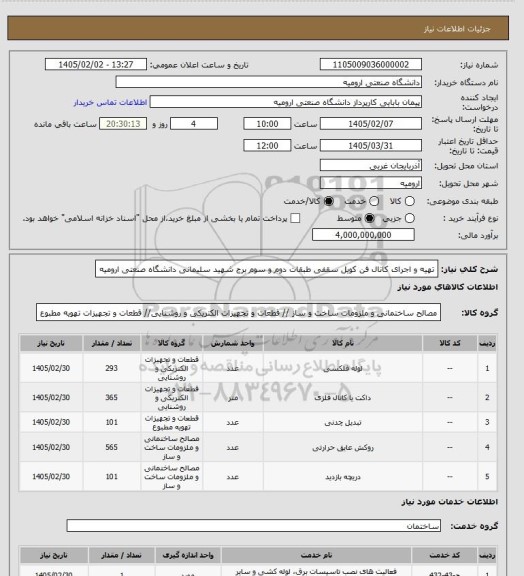Click the unit cell متر
Image resolution: width=524 pixels, height=576 pixels.
pyautogui.click(x=233, y=397)
